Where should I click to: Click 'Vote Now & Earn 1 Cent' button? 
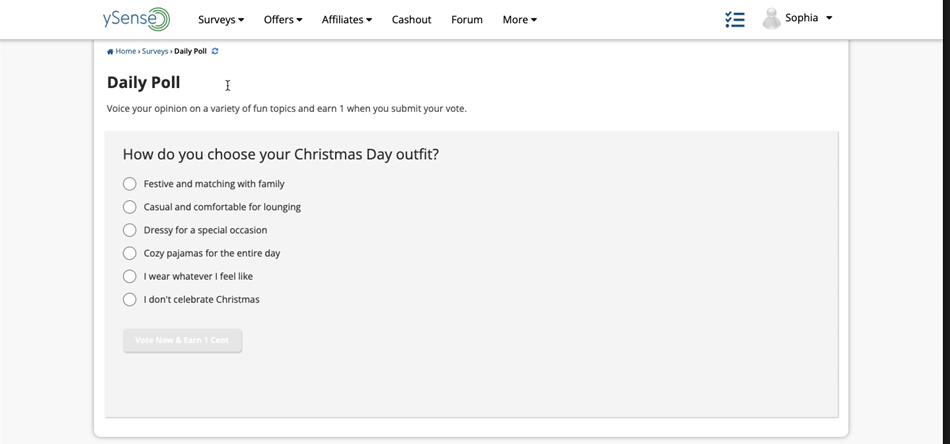pos(182,340)
